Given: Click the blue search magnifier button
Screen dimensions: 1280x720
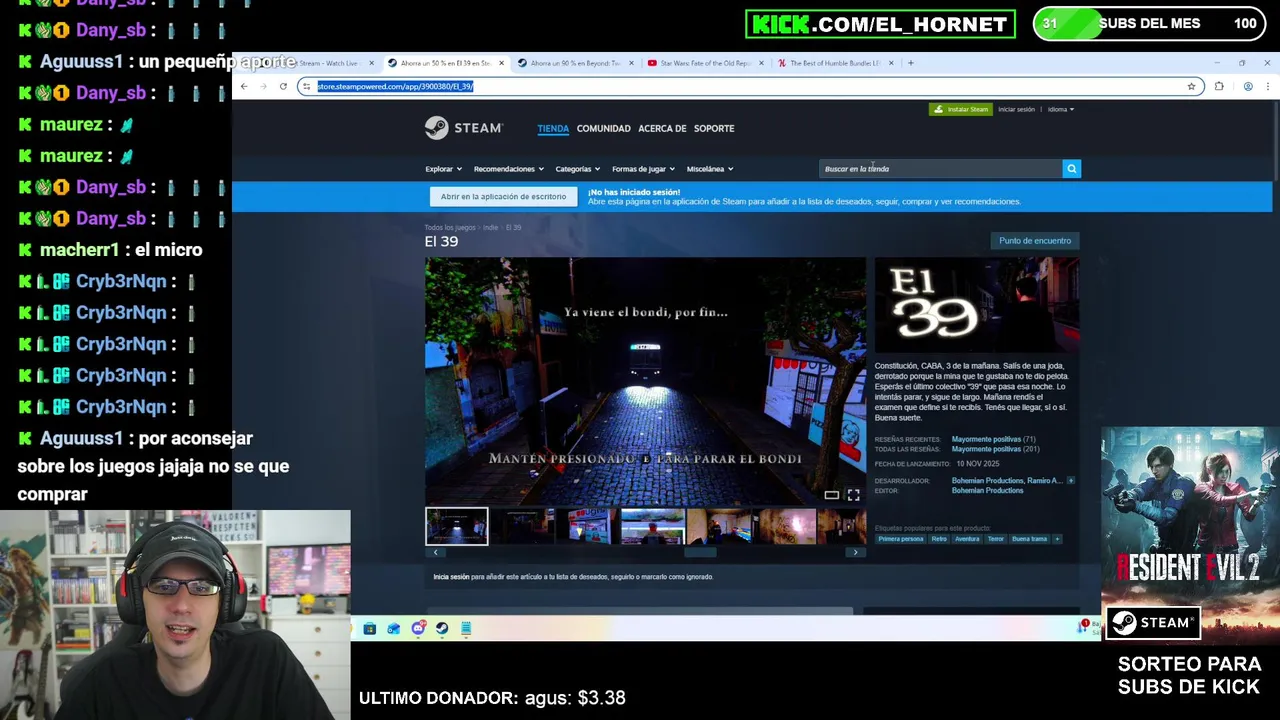Looking at the screenshot, I should pos(1071,169).
